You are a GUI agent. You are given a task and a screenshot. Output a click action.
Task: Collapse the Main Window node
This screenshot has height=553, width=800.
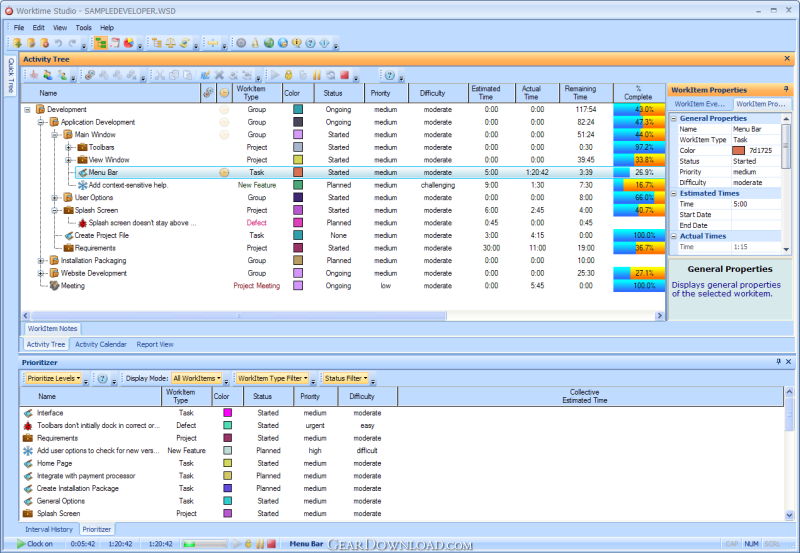(x=55, y=135)
